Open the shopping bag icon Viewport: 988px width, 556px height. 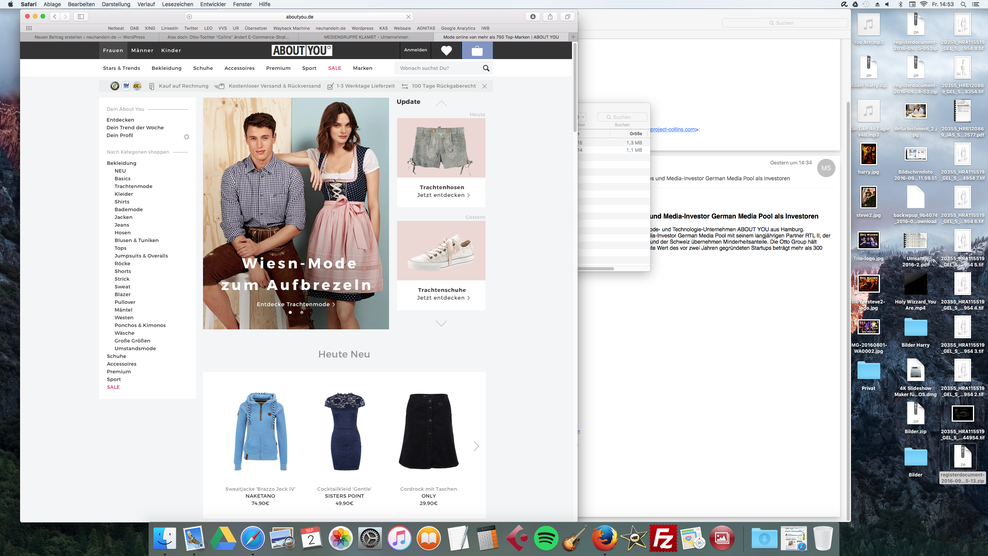click(477, 50)
